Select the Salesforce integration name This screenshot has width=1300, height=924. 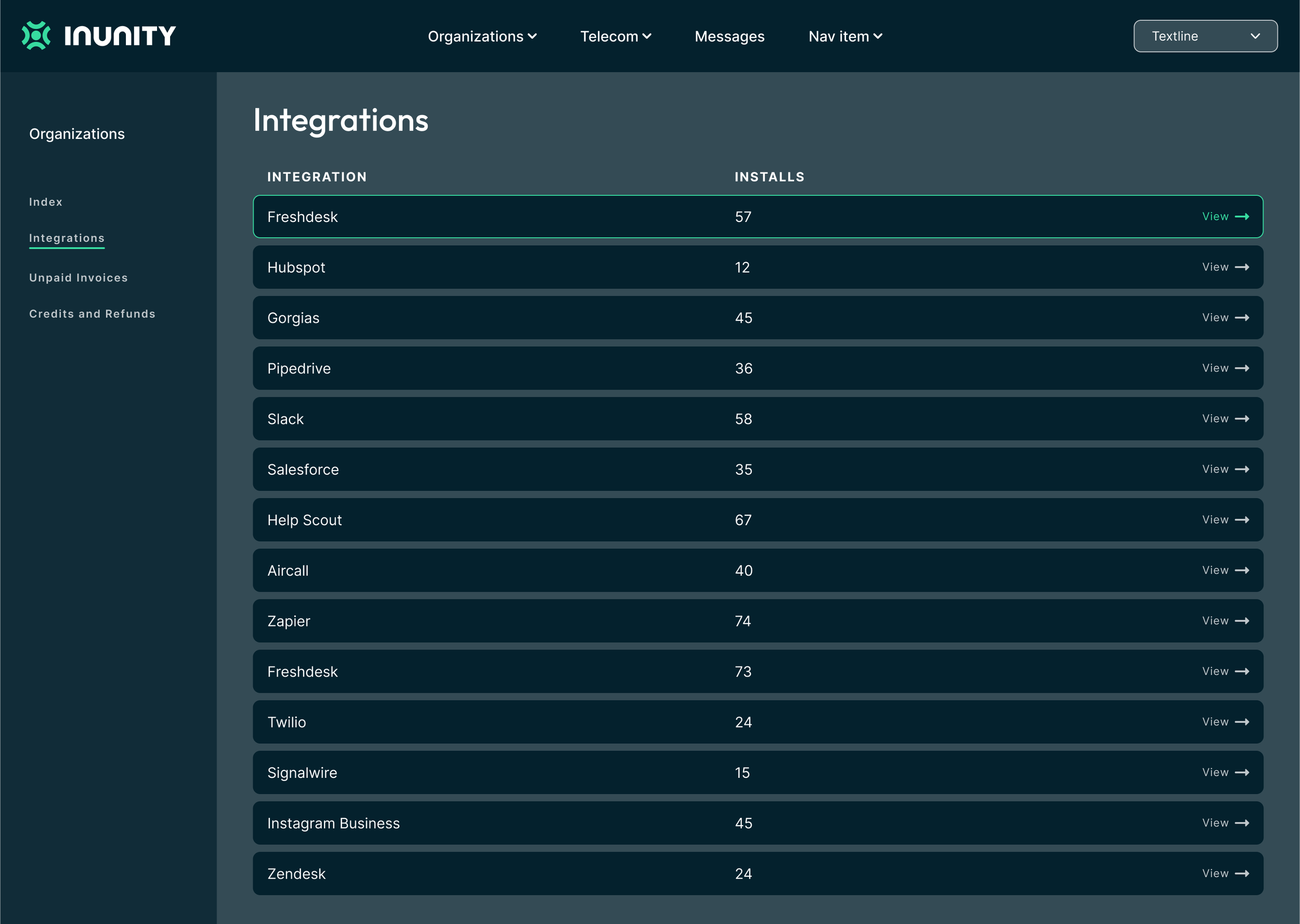pyautogui.click(x=303, y=470)
